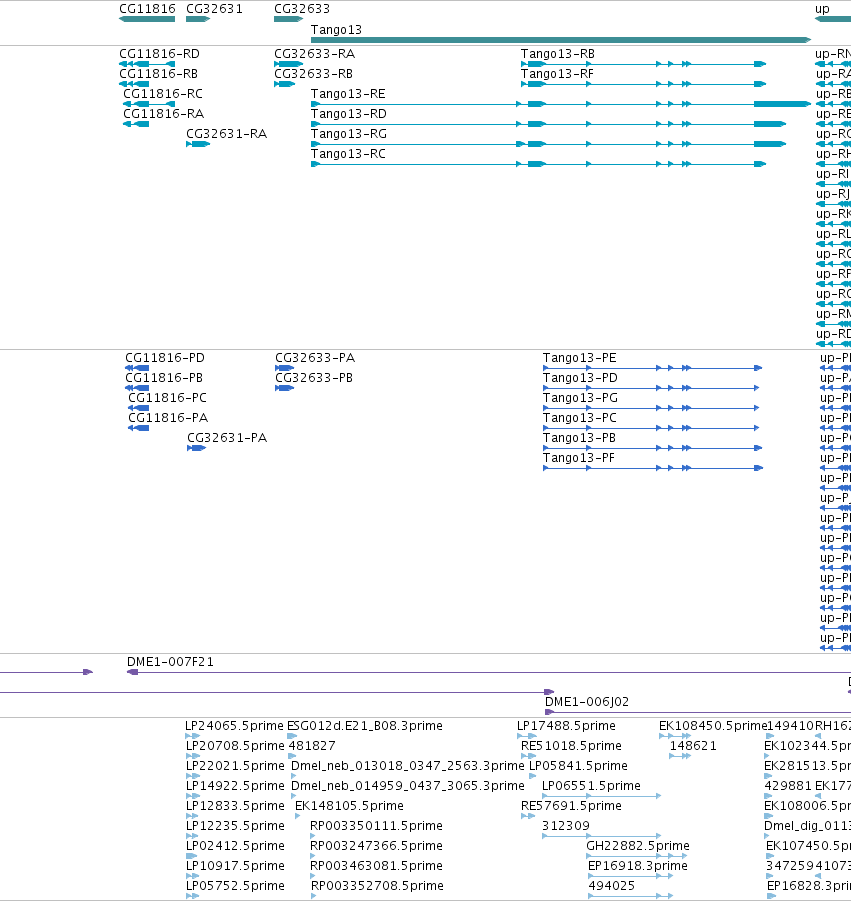
Task: Click the Tango13-RF transcript label
Action: [557, 74]
